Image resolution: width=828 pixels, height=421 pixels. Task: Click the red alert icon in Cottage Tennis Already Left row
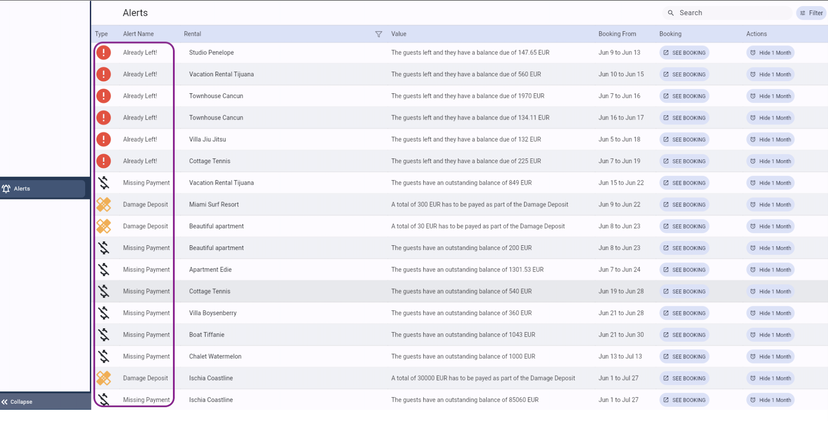point(104,161)
